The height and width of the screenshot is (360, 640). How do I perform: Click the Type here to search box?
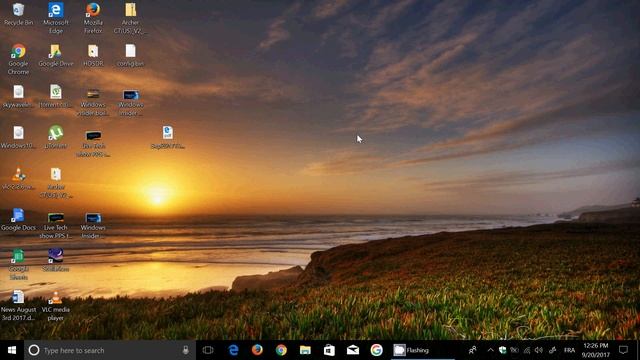pyautogui.click(x=110, y=350)
